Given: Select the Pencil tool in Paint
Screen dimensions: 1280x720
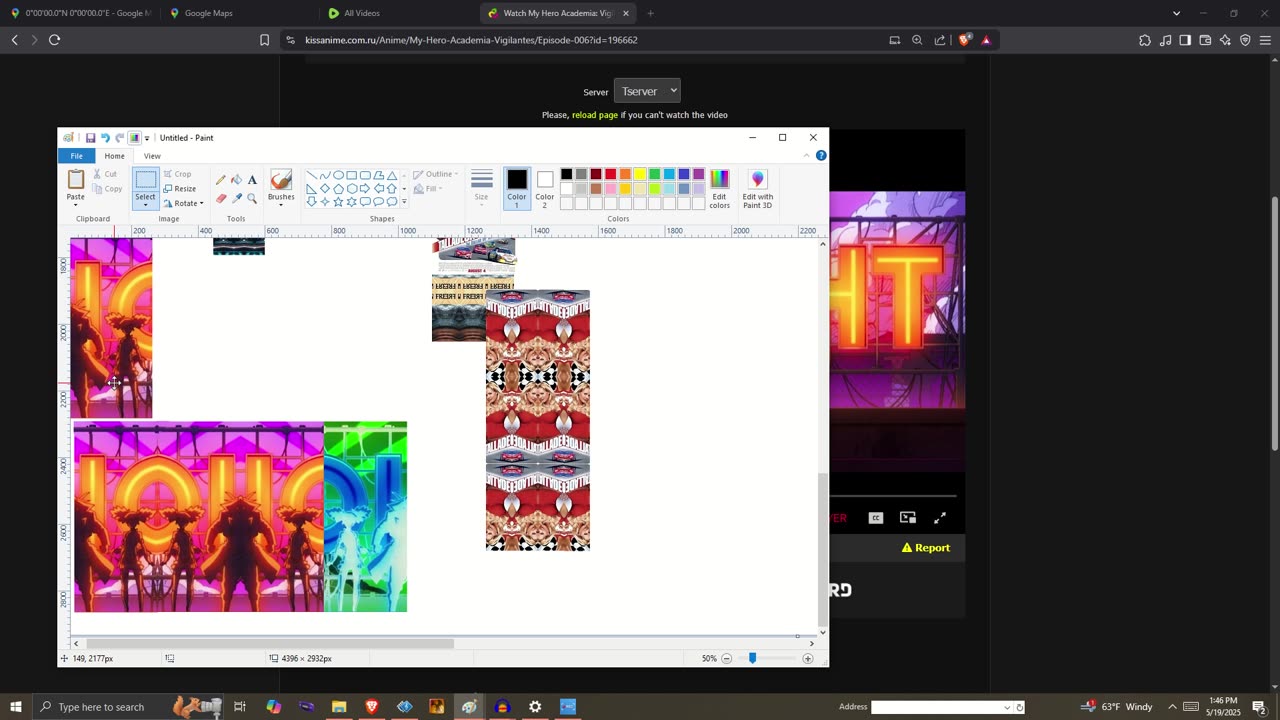Looking at the screenshot, I should (x=221, y=180).
